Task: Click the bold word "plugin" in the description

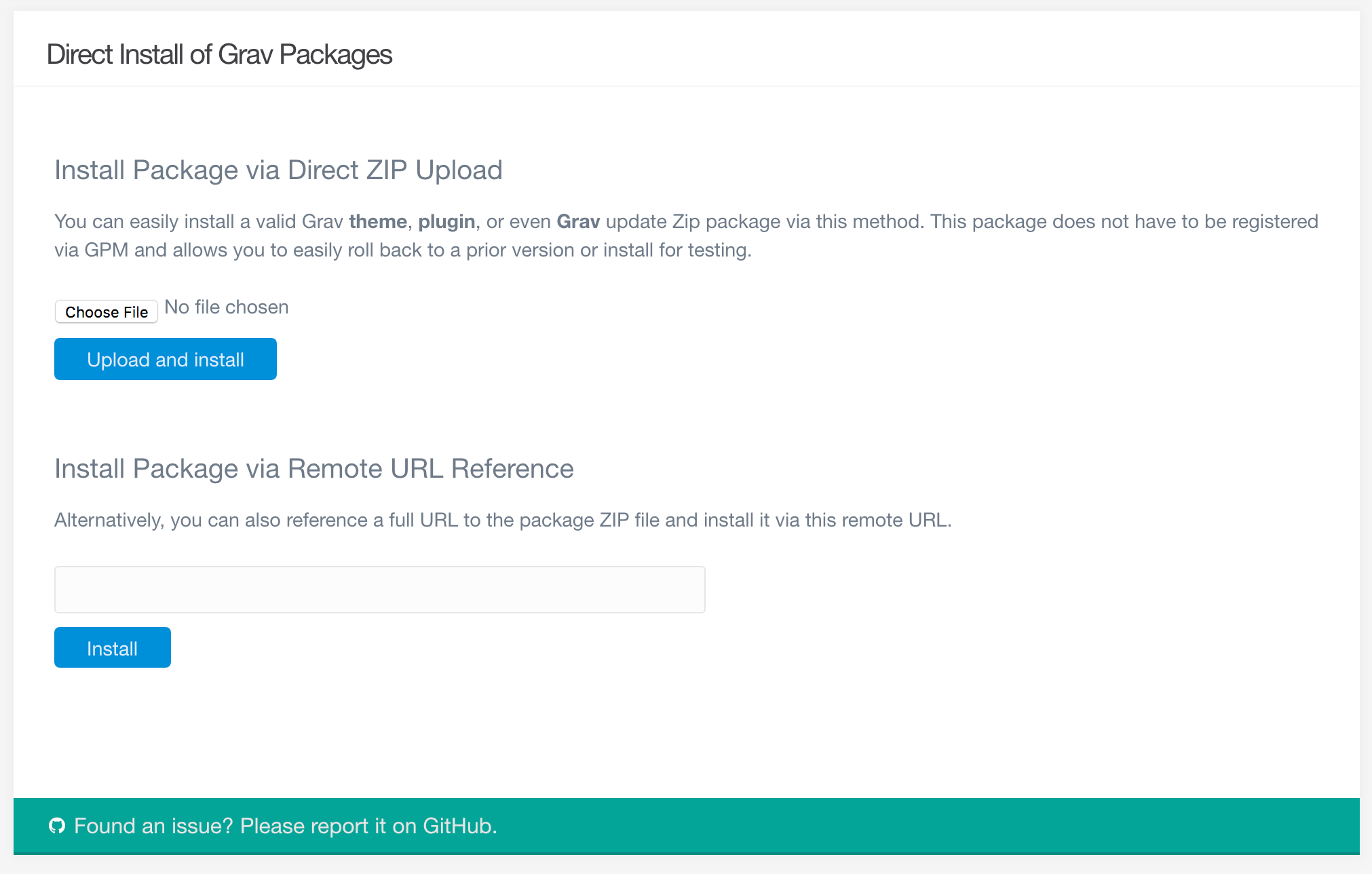Action: 446,222
